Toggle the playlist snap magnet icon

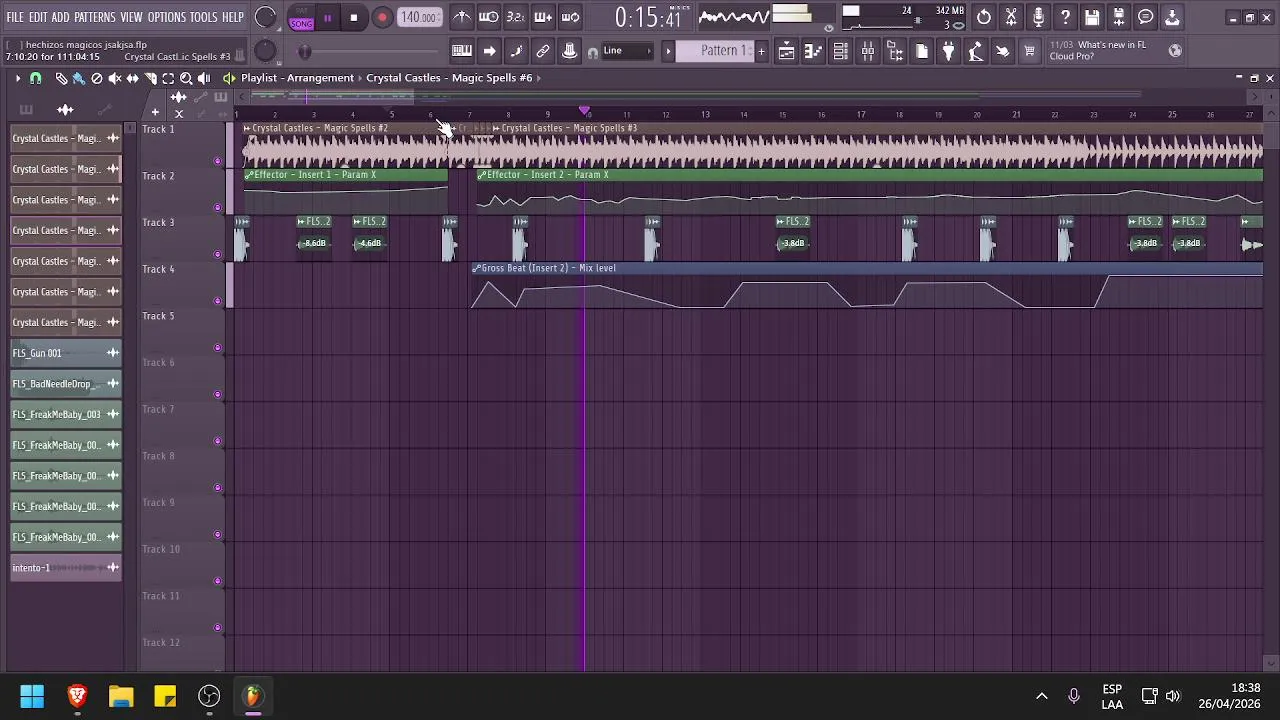click(x=36, y=78)
